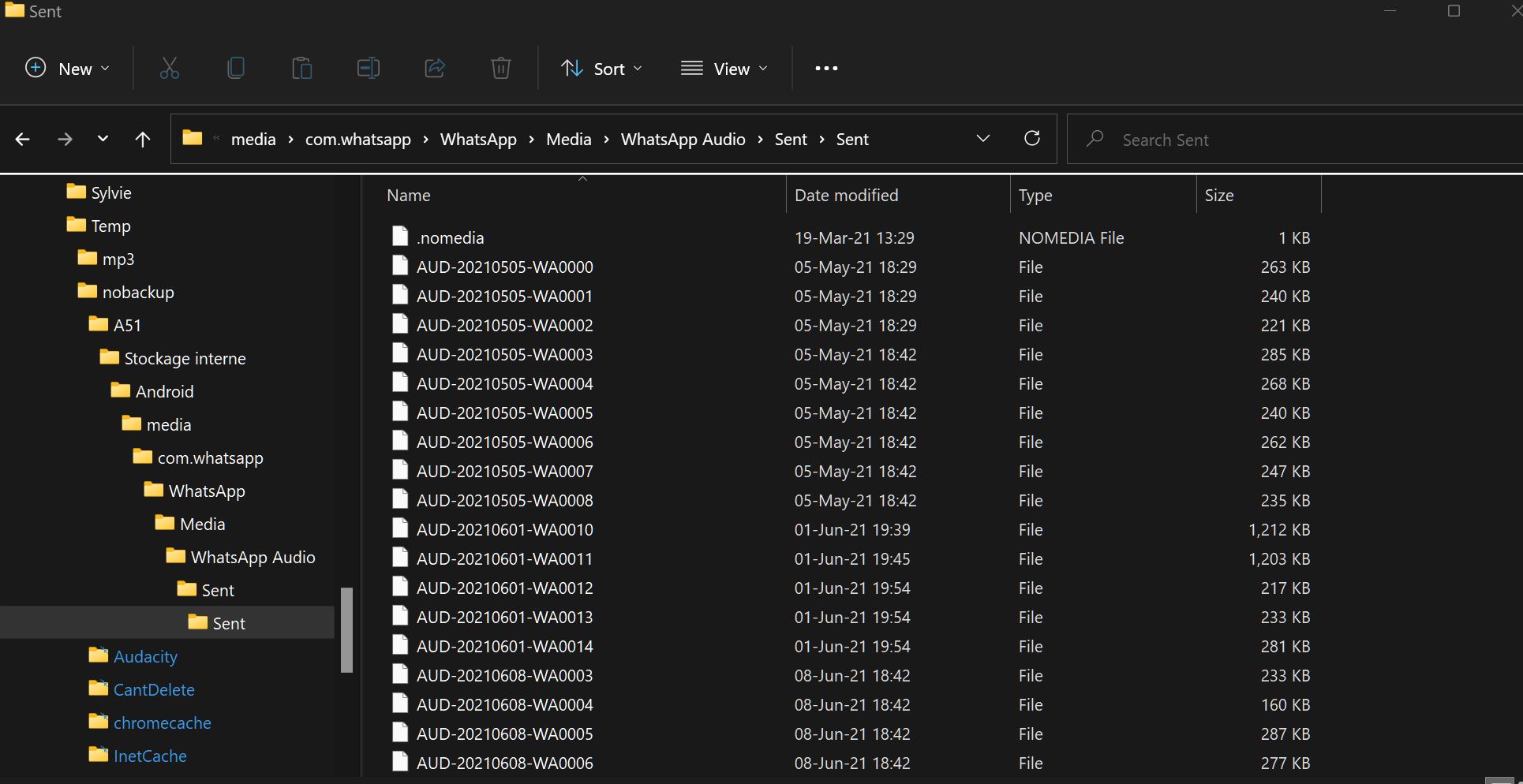The width and height of the screenshot is (1523, 784).
Task: Click the Stockage interne folder icon
Action: point(110,357)
